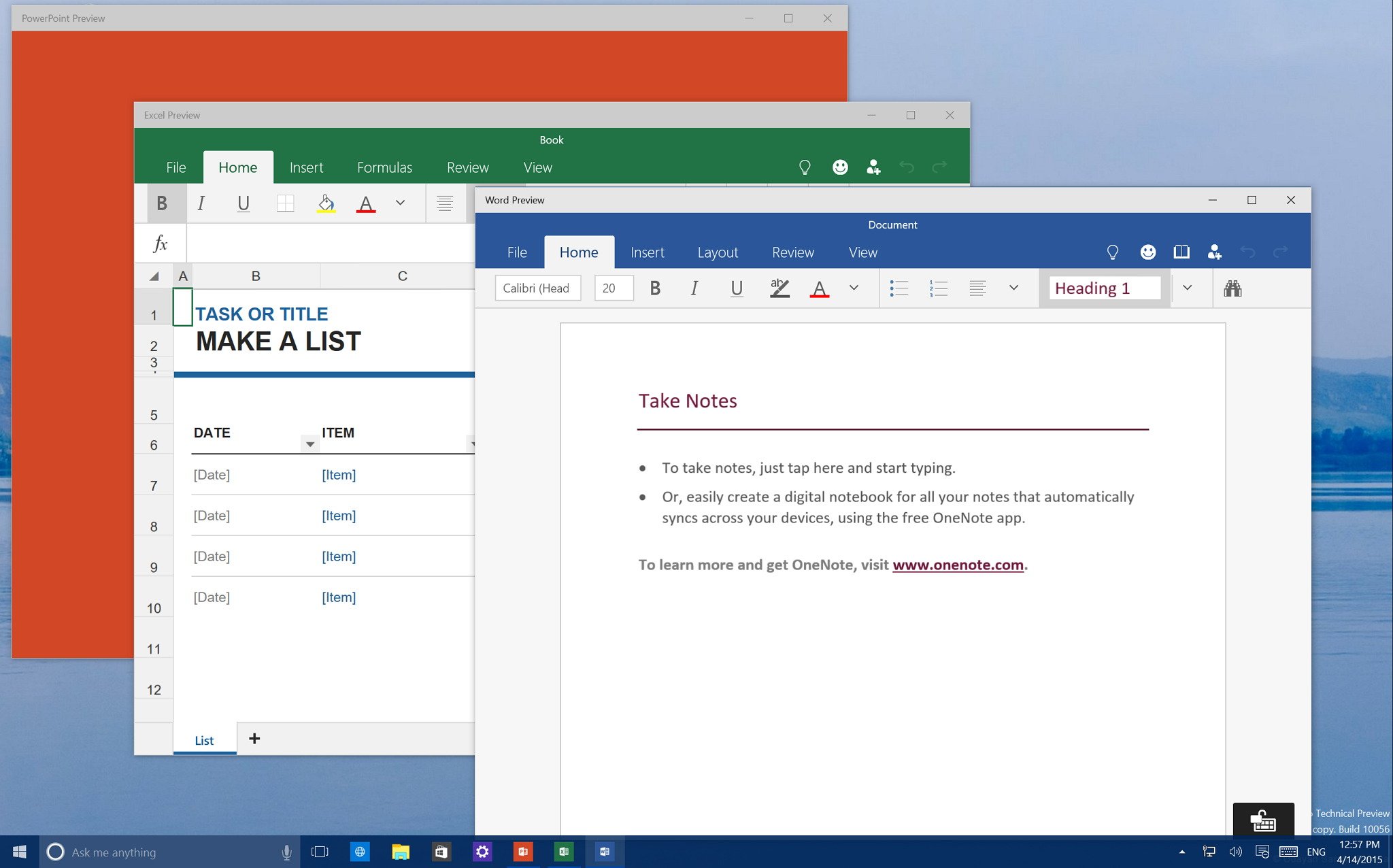Screen dimensions: 1393x868
Task: Open the Review tab in Word
Action: coord(792,252)
